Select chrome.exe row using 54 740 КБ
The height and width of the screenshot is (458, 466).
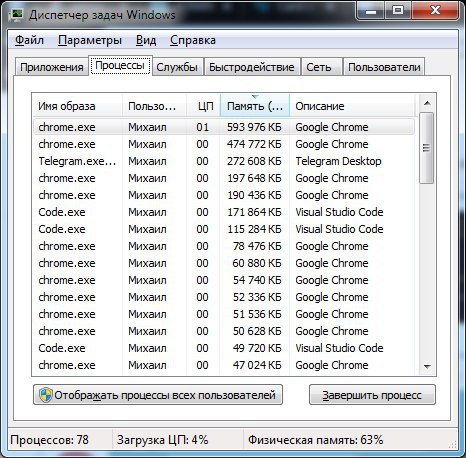click(x=224, y=280)
